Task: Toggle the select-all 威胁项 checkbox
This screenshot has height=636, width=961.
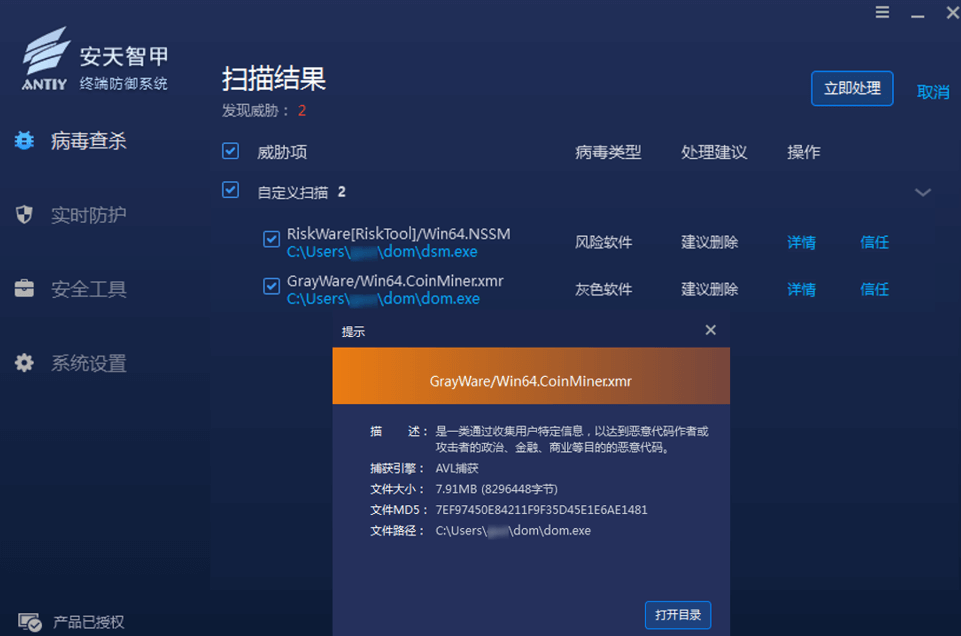Action: (231, 151)
